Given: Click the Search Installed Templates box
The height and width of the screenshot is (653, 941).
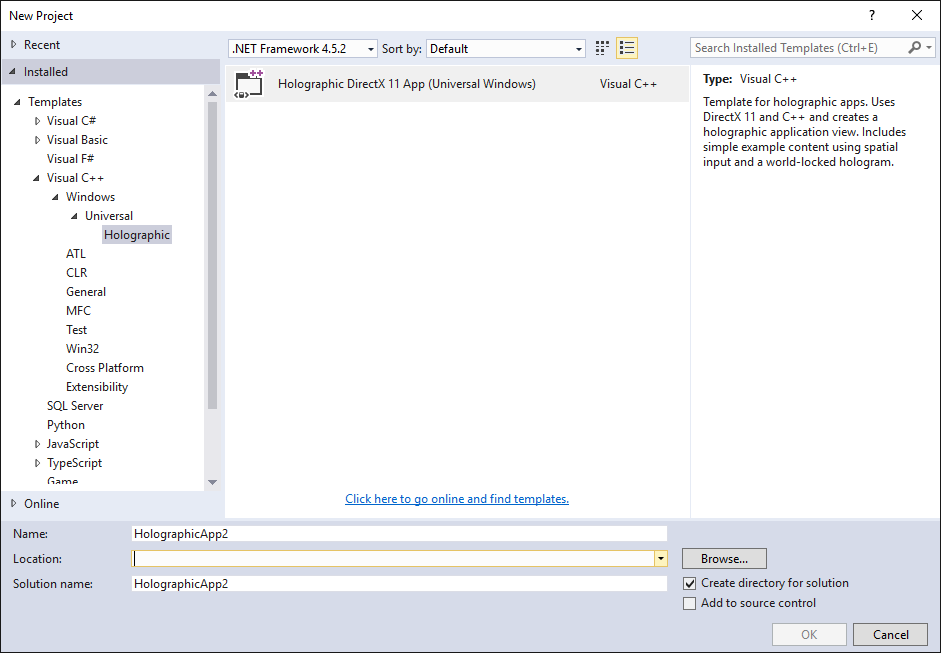Looking at the screenshot, I should click(x=799, y=47).
